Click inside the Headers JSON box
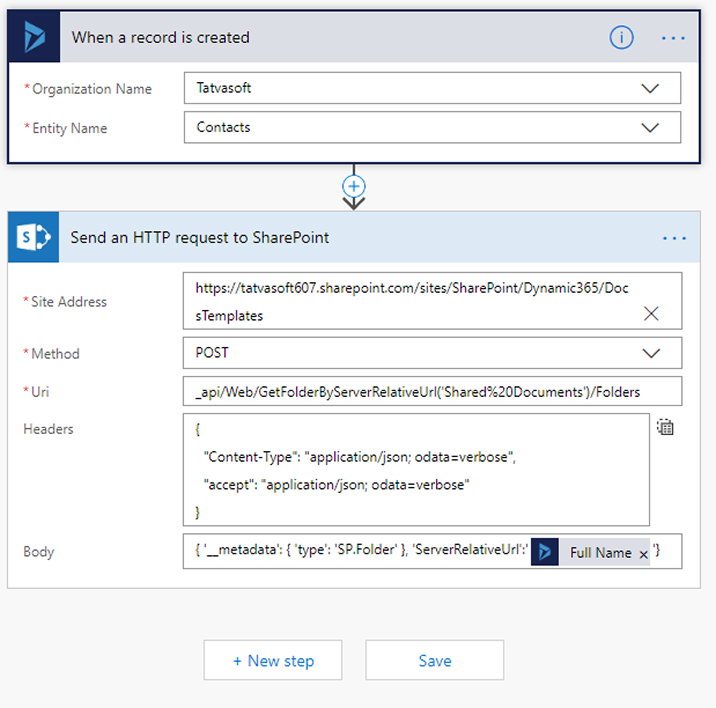716x708 pixels. pos(416,470)
